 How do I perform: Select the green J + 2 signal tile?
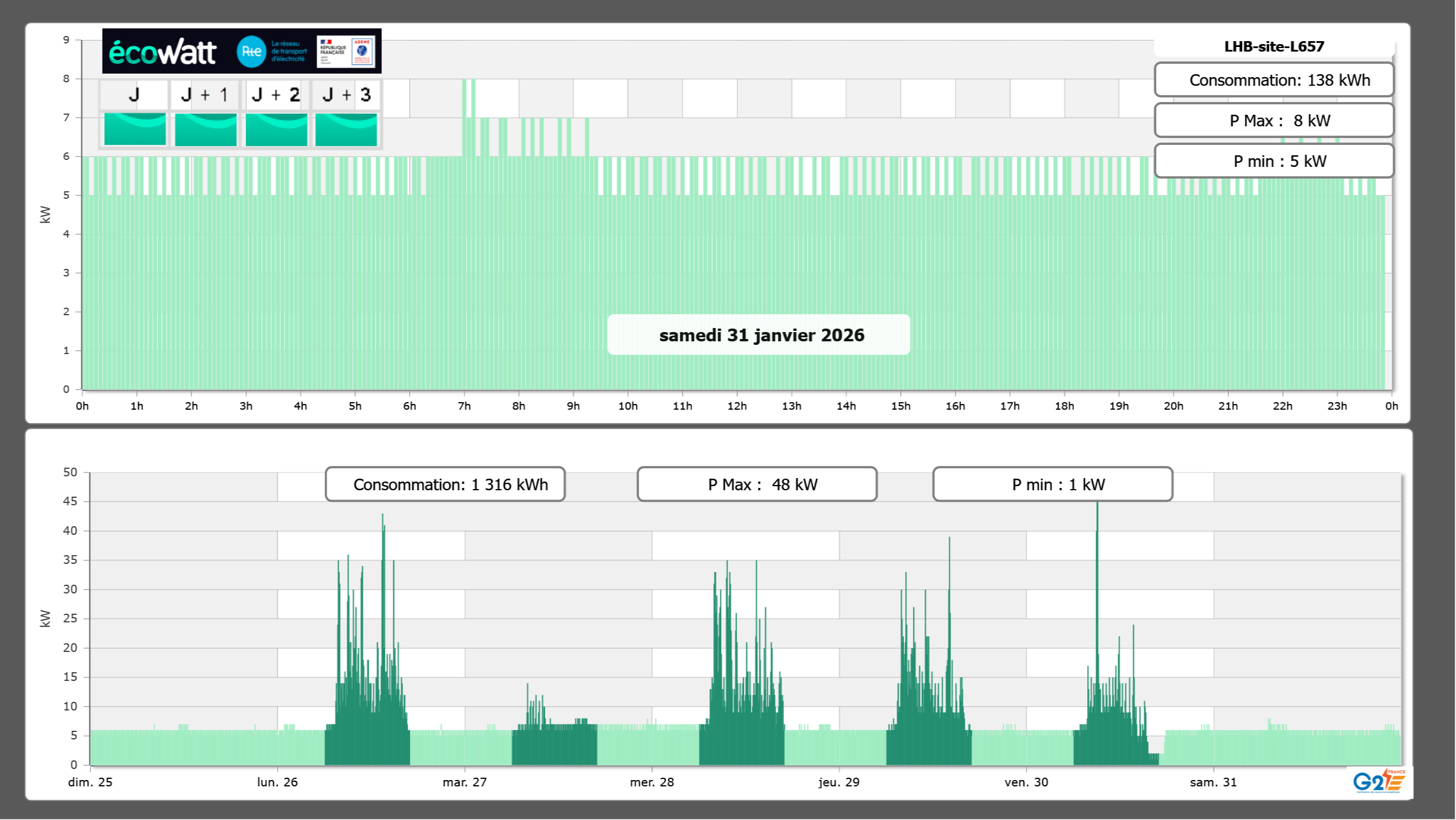[x=276, y=129]
